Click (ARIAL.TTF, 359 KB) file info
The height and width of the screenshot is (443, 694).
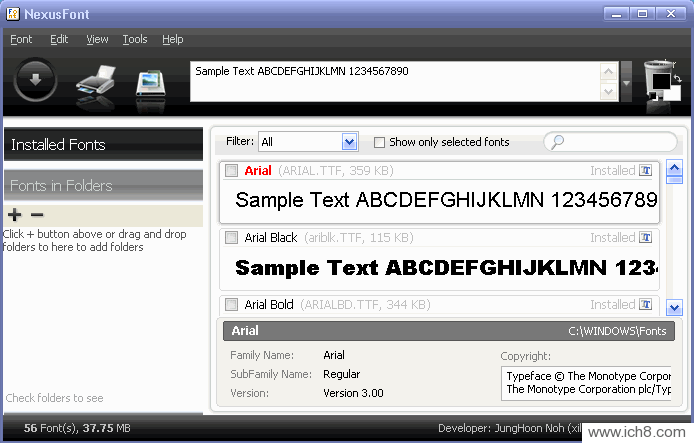point(335,170)
